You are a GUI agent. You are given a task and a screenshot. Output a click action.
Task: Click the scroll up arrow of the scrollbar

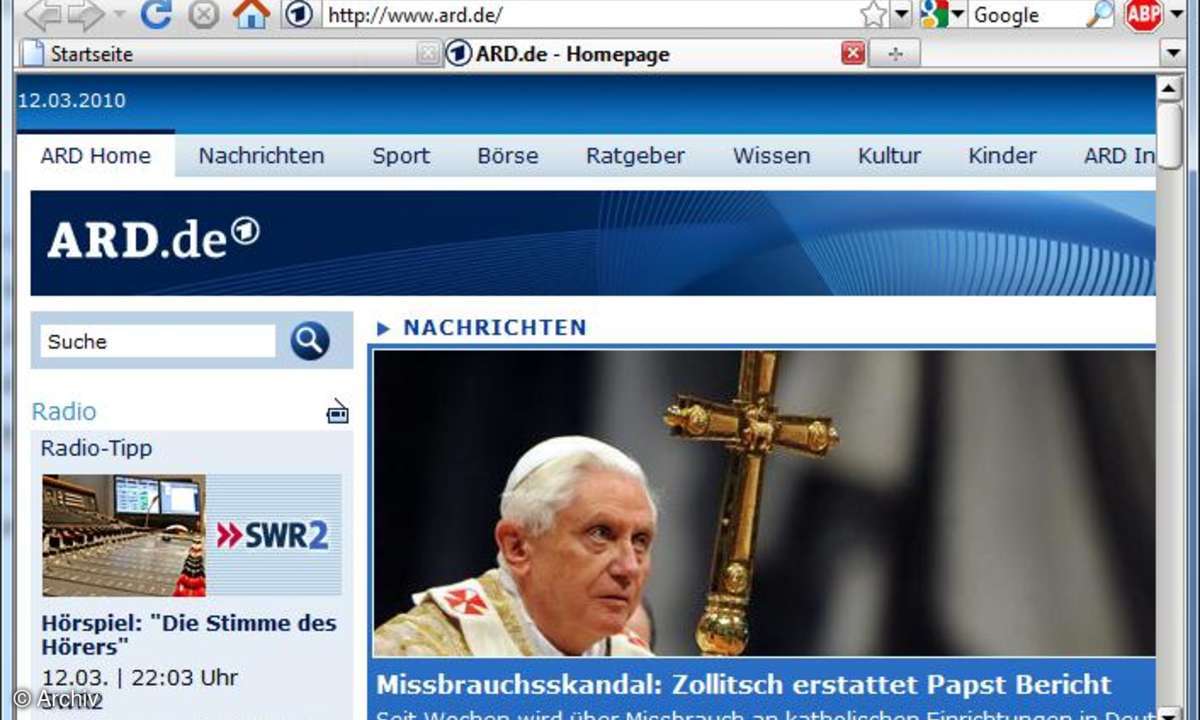(1169, 88)
